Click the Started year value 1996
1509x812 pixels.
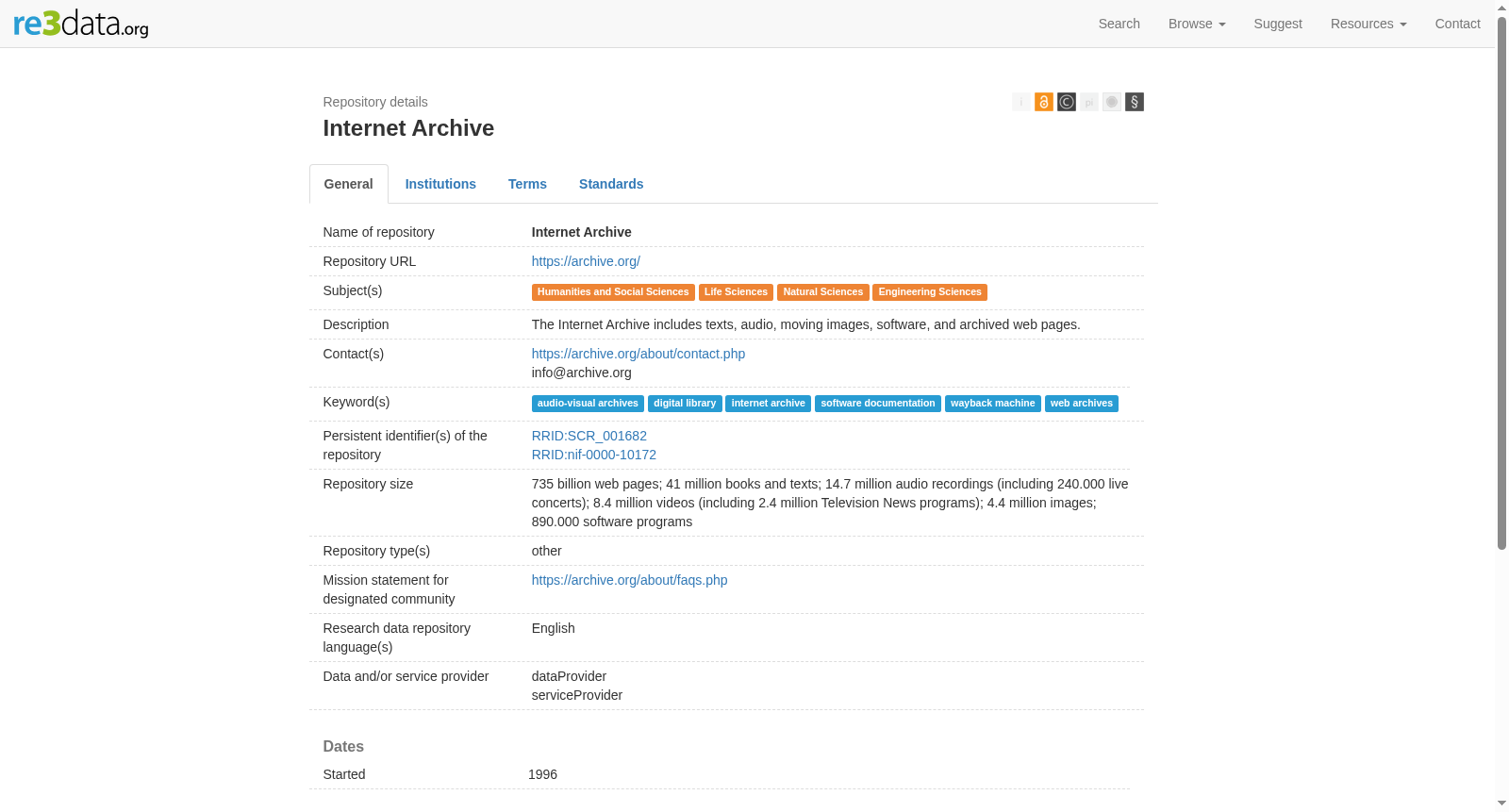coord(542,774)
